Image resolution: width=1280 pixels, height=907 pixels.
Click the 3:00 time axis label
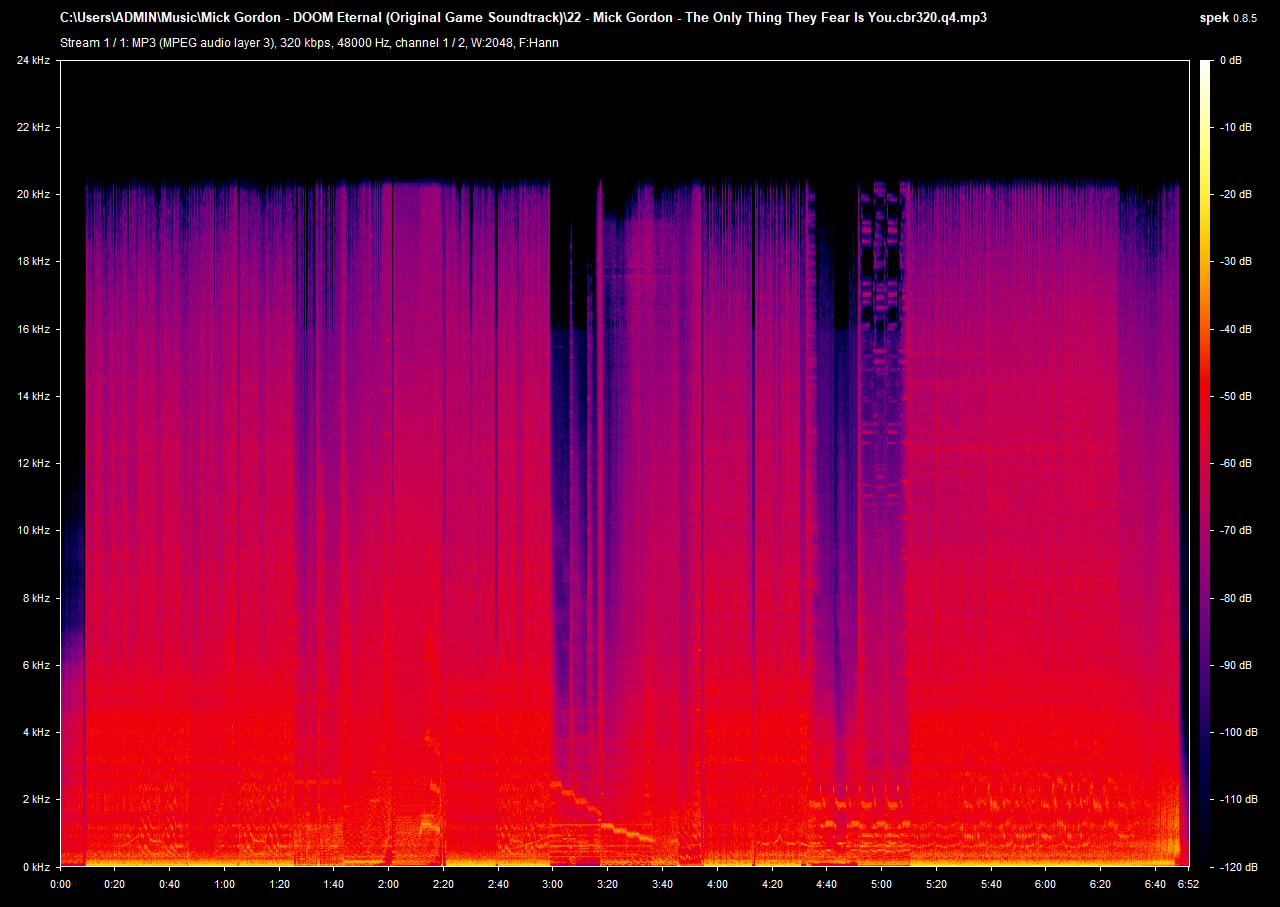(x=552, y=885)
